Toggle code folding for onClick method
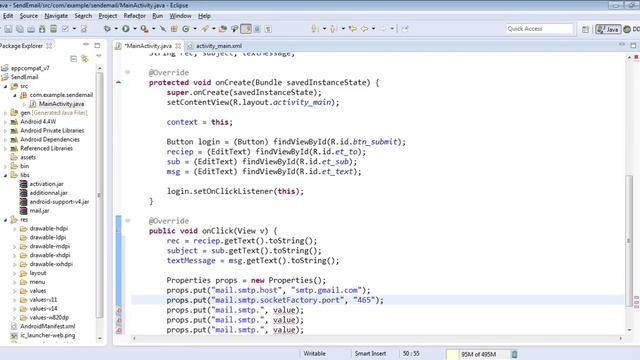 coord(128,221)
